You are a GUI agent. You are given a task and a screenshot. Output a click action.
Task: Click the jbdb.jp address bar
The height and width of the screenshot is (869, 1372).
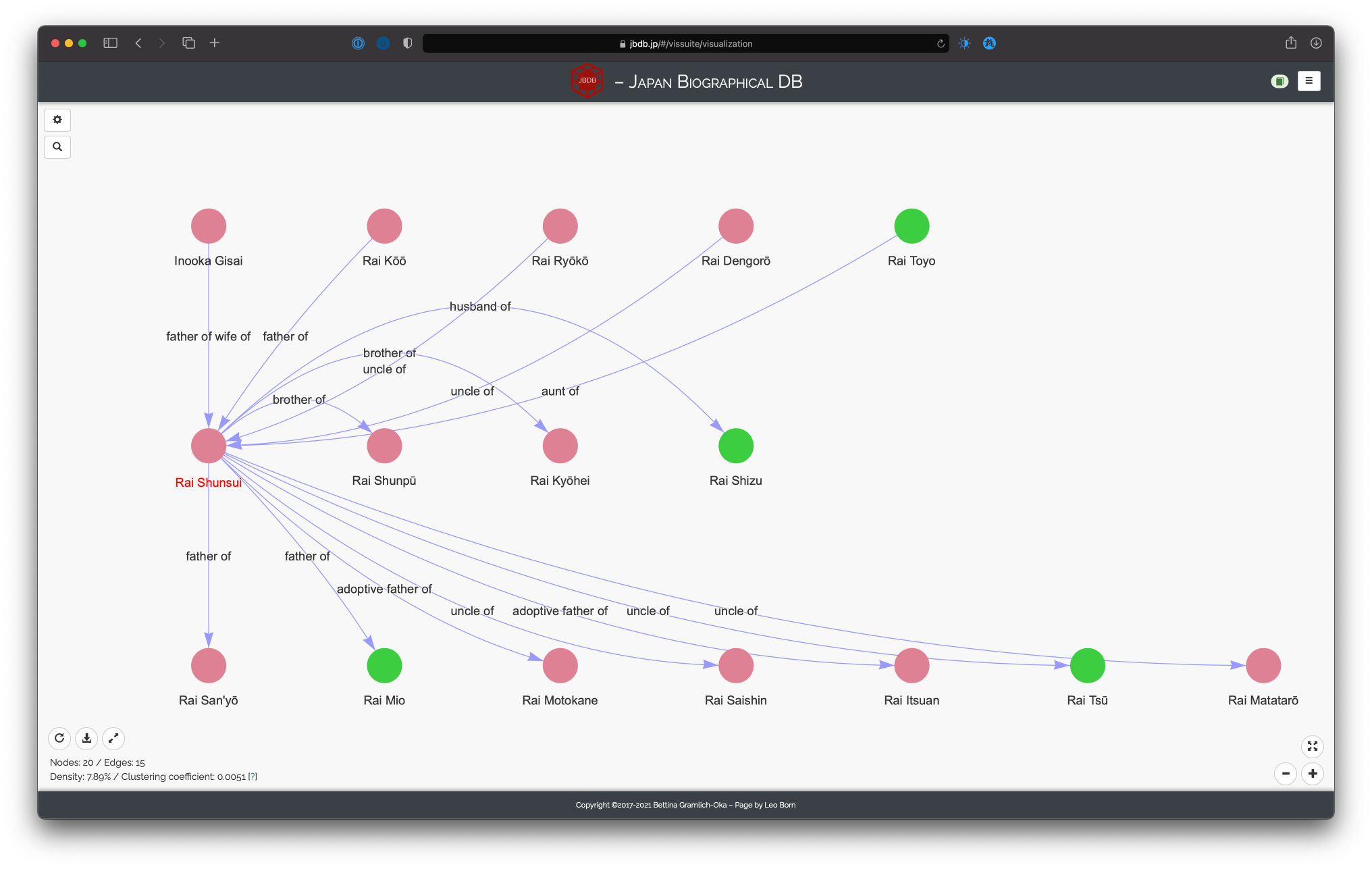pyautogui.click(x=685, y=44)
